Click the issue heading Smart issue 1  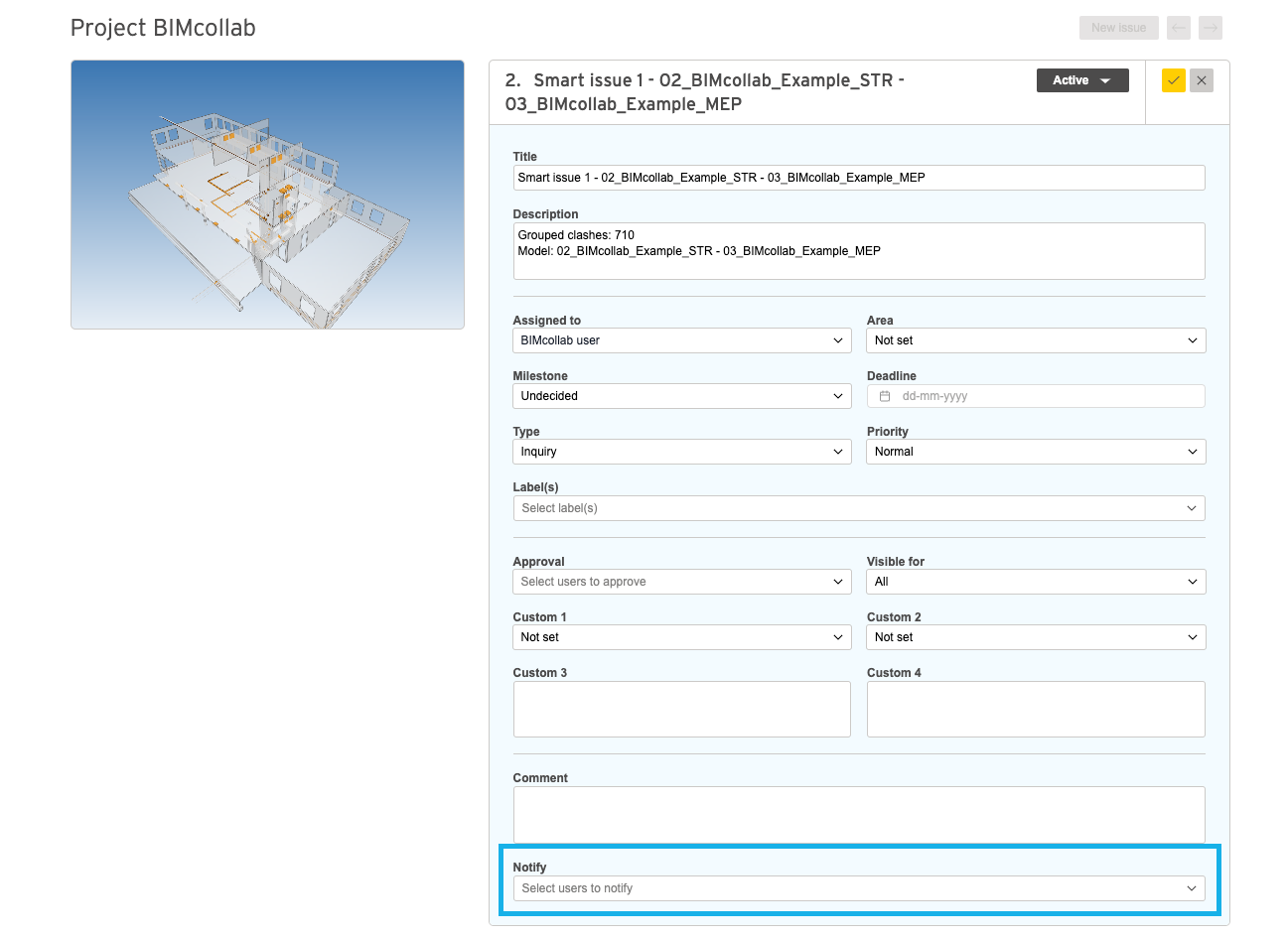(x=704, y=92)
